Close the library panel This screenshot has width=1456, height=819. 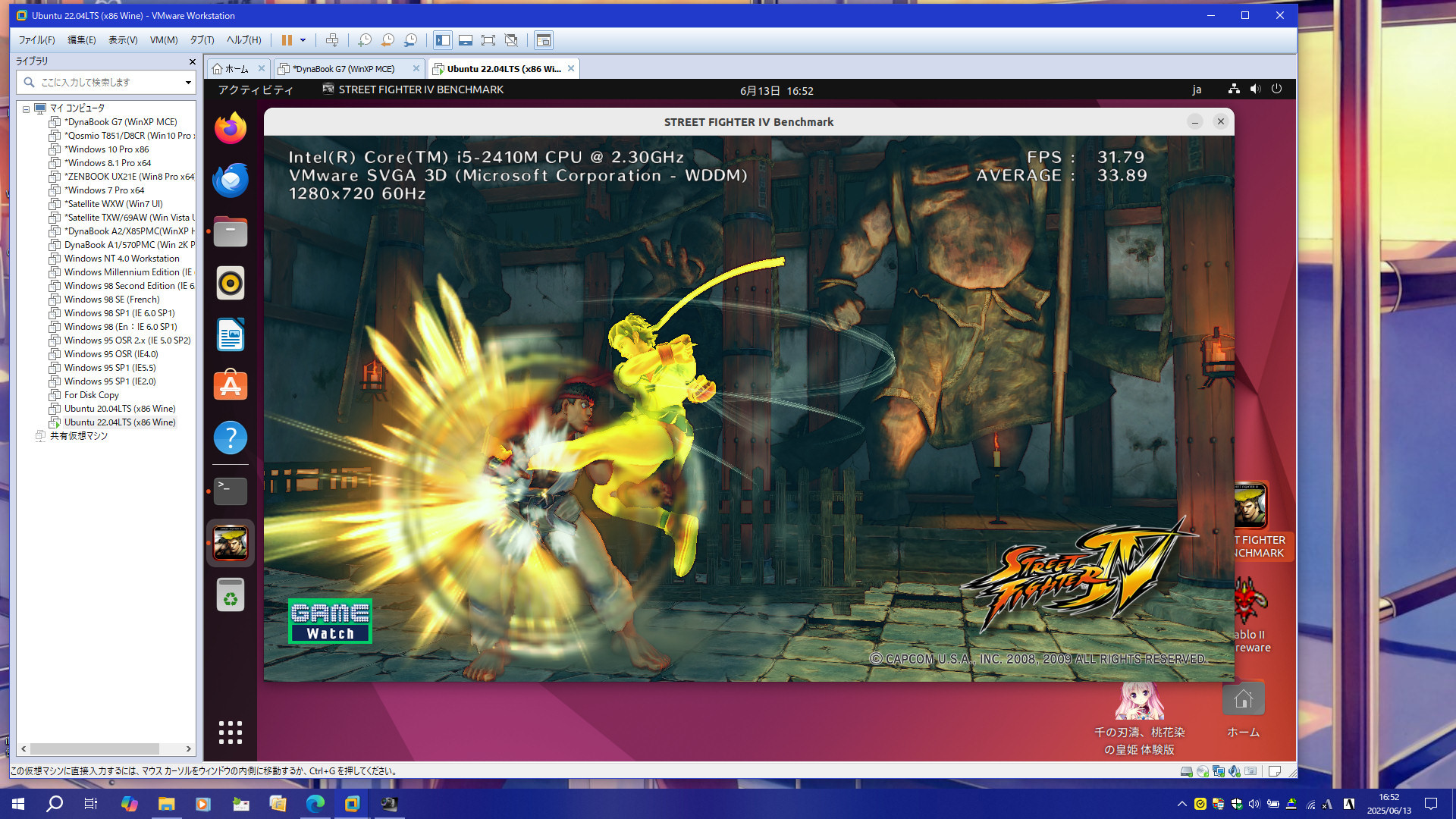coord(192,61)
